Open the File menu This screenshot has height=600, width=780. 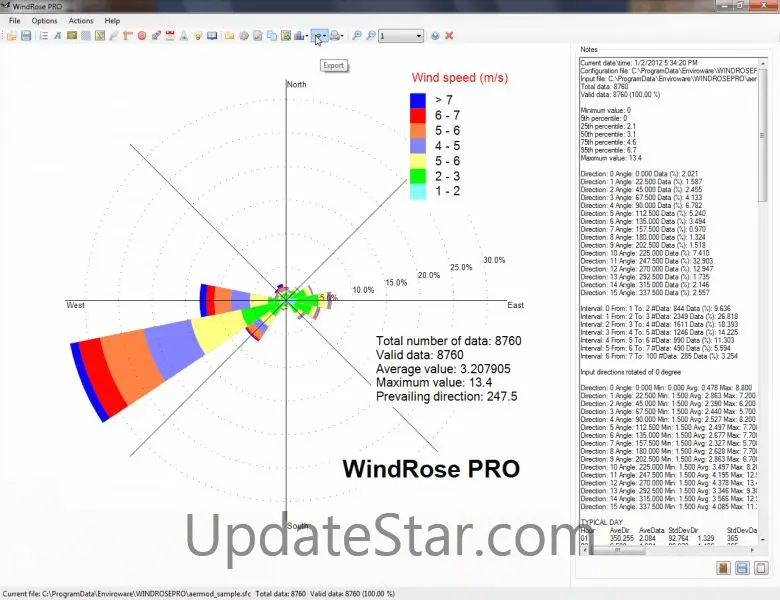14,21
